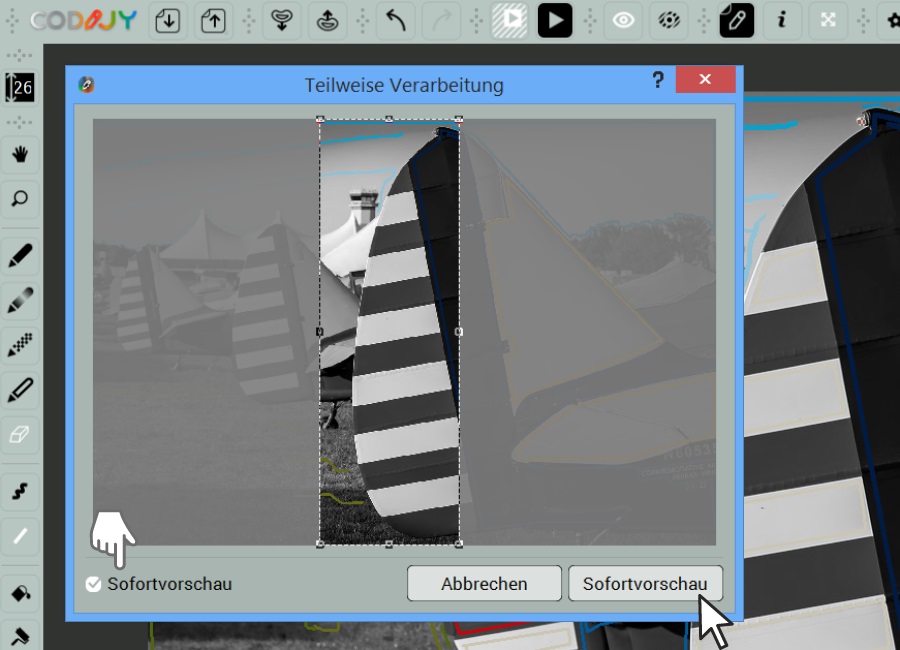900x650 pixels.
Task: Click the striped partial processing play icon
Action: coord(511,20)
